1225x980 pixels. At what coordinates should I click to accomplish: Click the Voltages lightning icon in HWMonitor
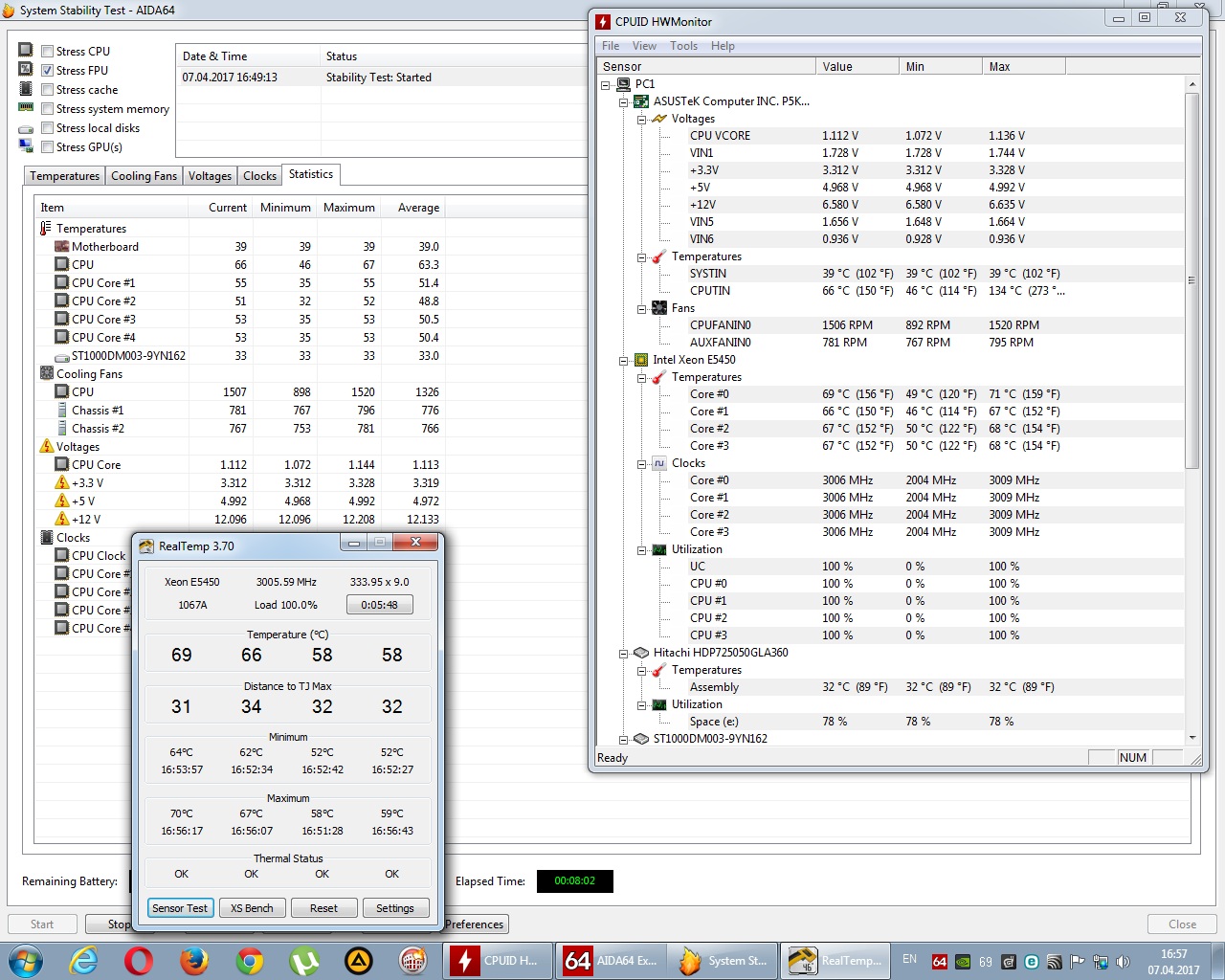point(659,119)
